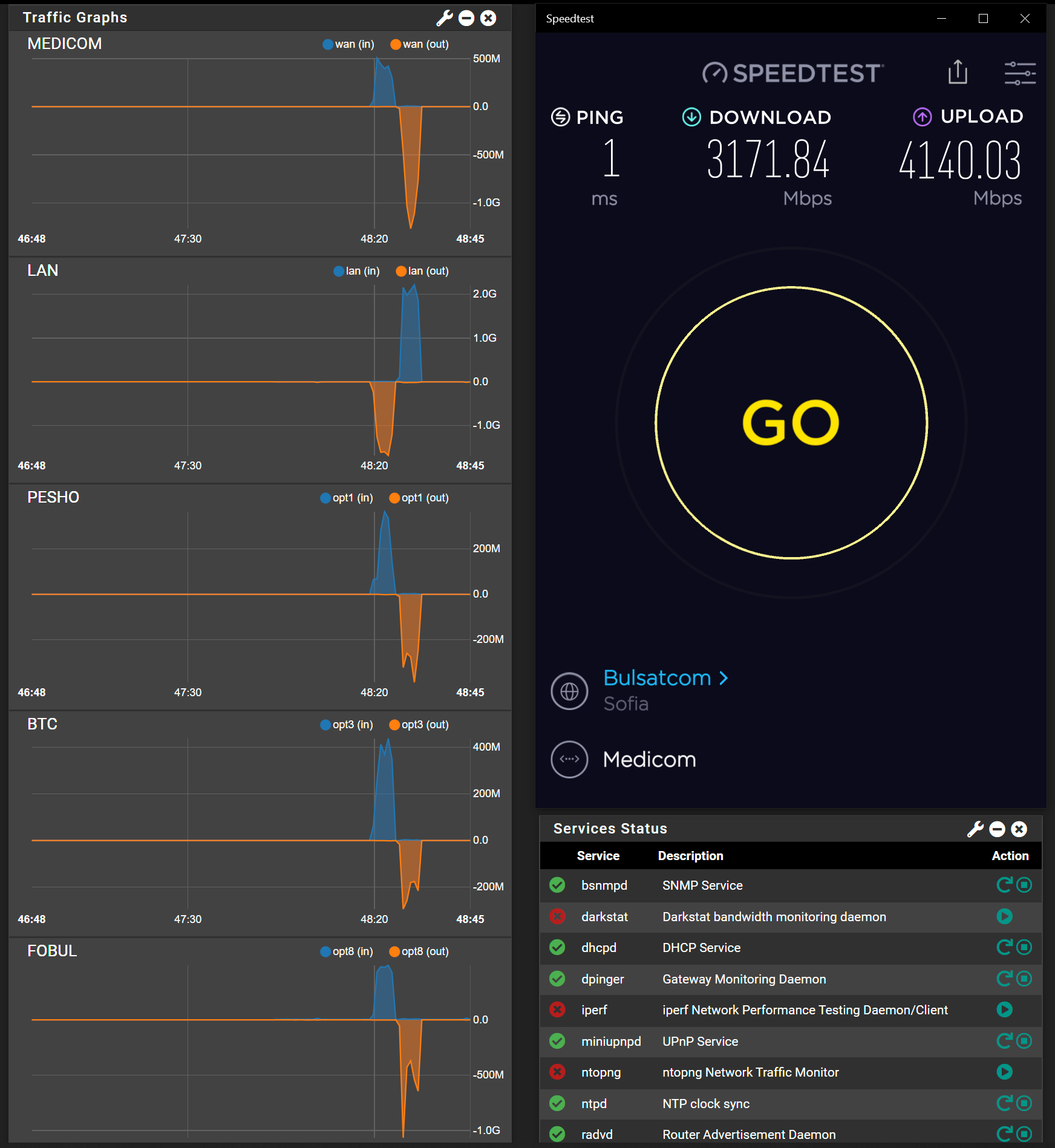Click the Service column header
Screen dimensions: 1055x1148
coord(598,856)
